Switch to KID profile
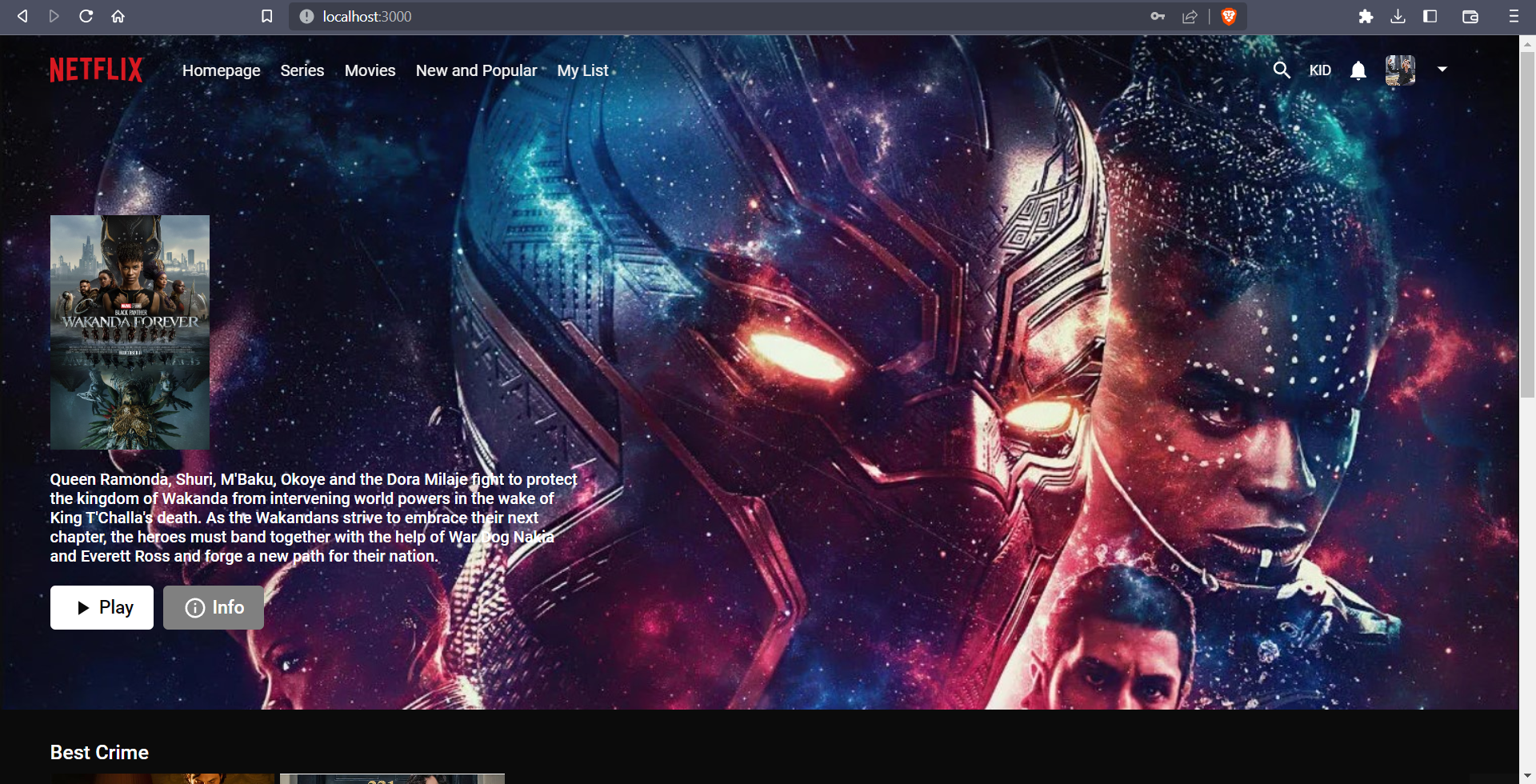This screenshot has width=1536, height=784. (1320, 70)
